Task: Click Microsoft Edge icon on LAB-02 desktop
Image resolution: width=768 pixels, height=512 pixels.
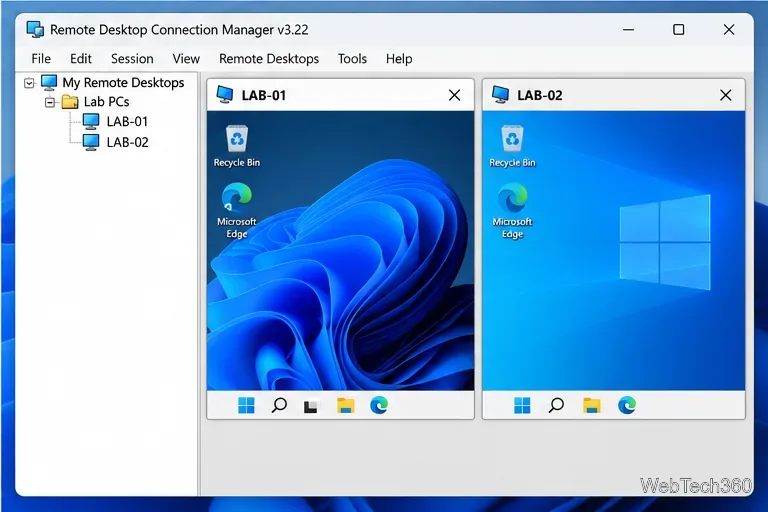Action: 512,210
